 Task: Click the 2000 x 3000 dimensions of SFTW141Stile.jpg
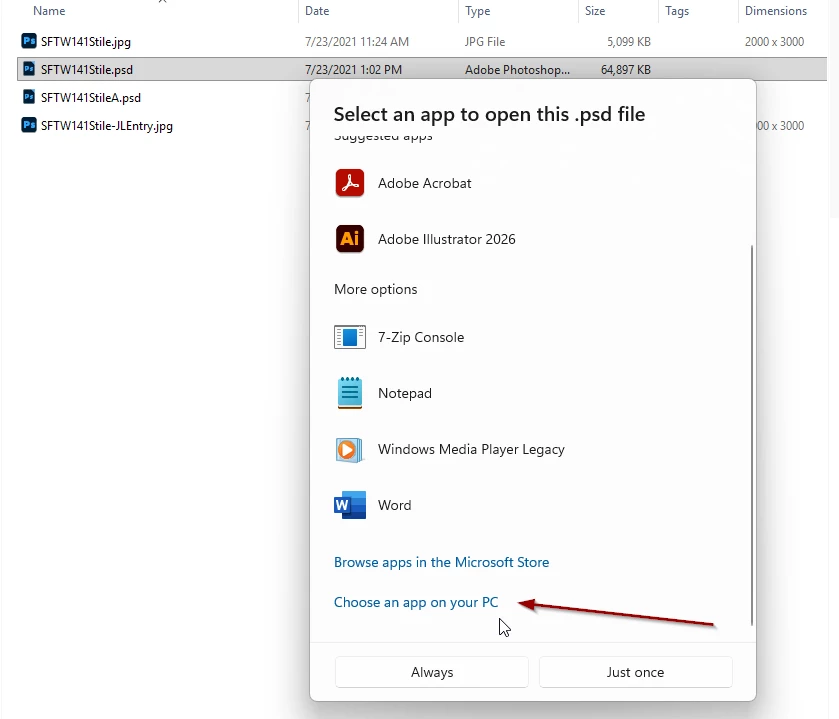click(774, 42)
